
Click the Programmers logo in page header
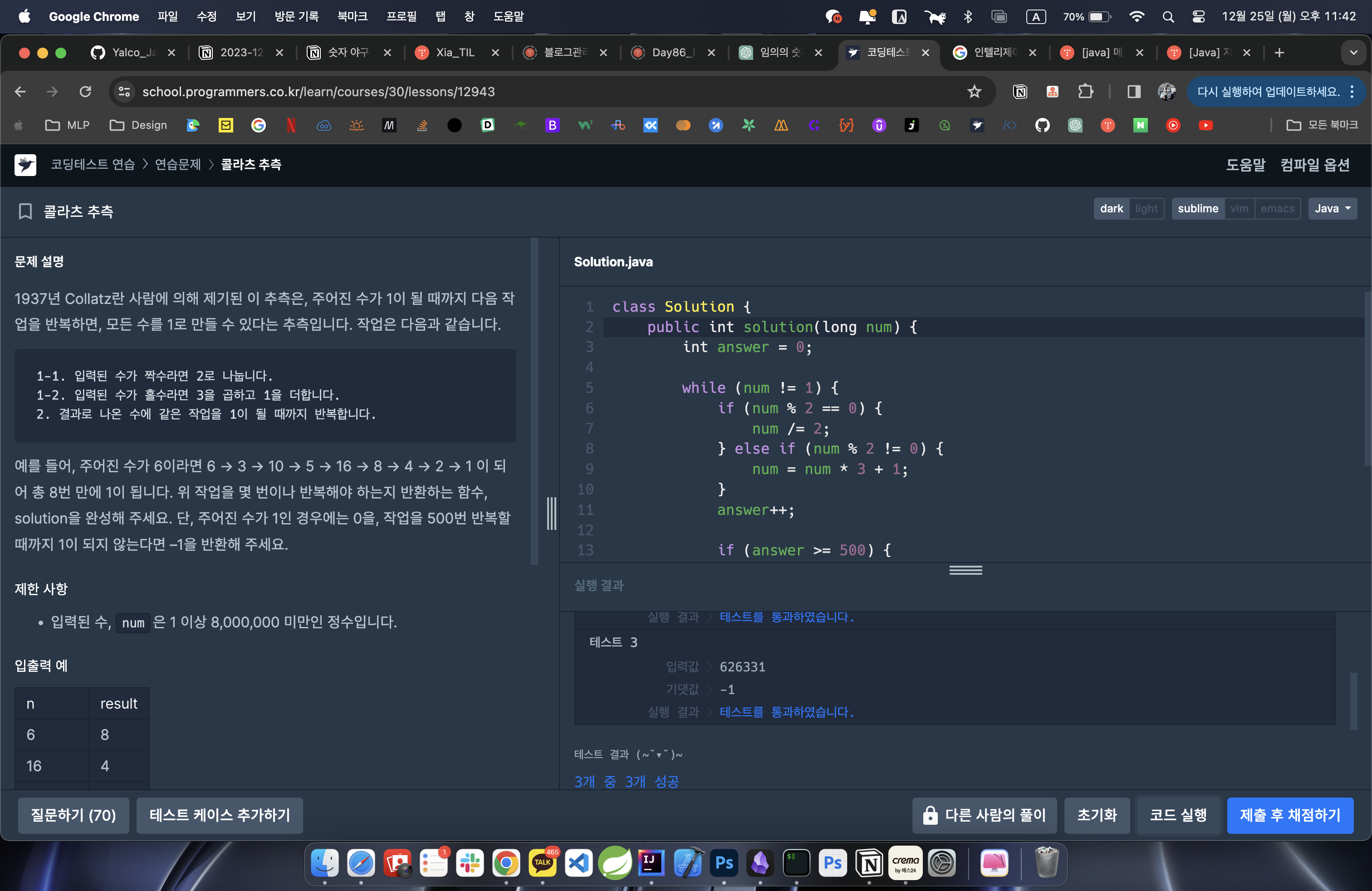[x=25, y=165]
